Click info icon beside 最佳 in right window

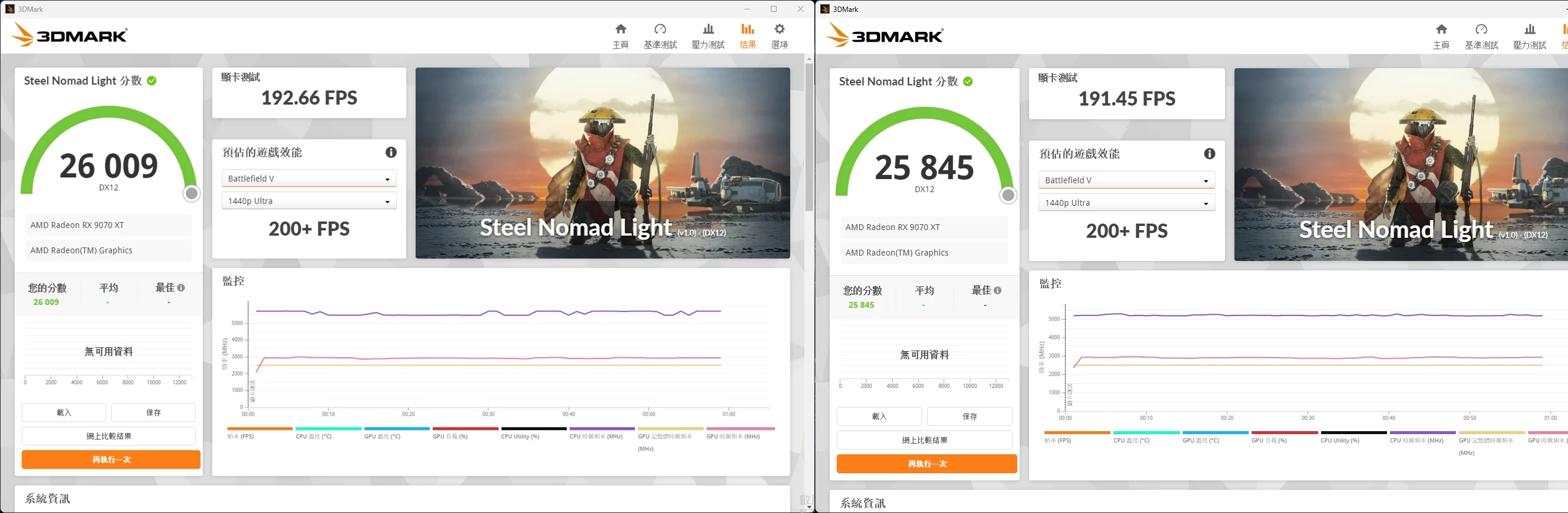coord(998,291)
